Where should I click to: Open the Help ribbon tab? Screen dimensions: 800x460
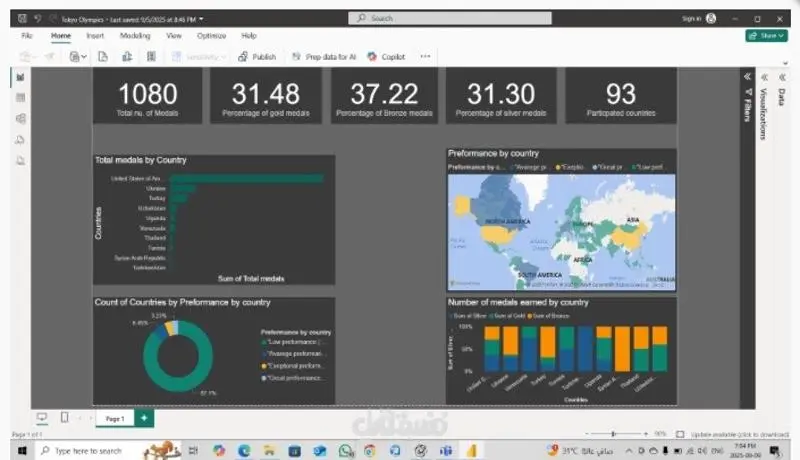click(x=248, y=36)
